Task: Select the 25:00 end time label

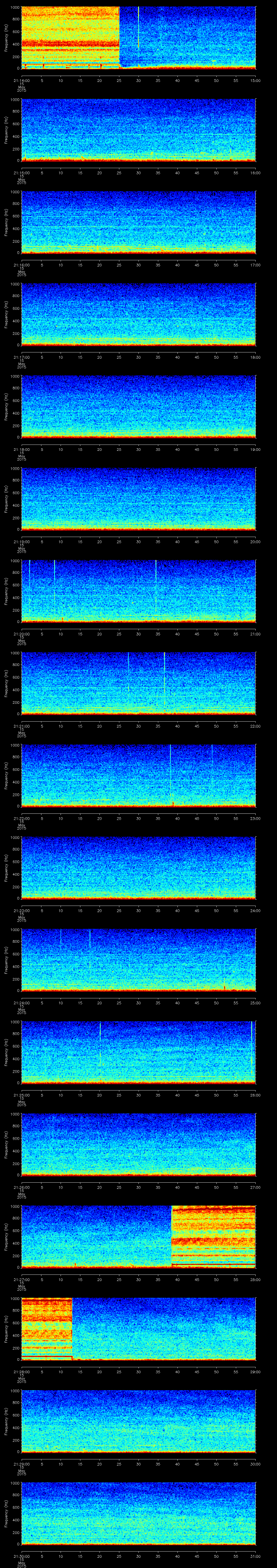Action: click(256, 1003)
